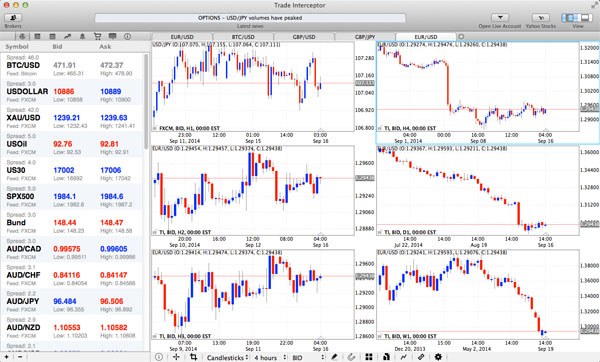
Task: Select the AUD/CHF watchlist row
Action: coord(72,275)
